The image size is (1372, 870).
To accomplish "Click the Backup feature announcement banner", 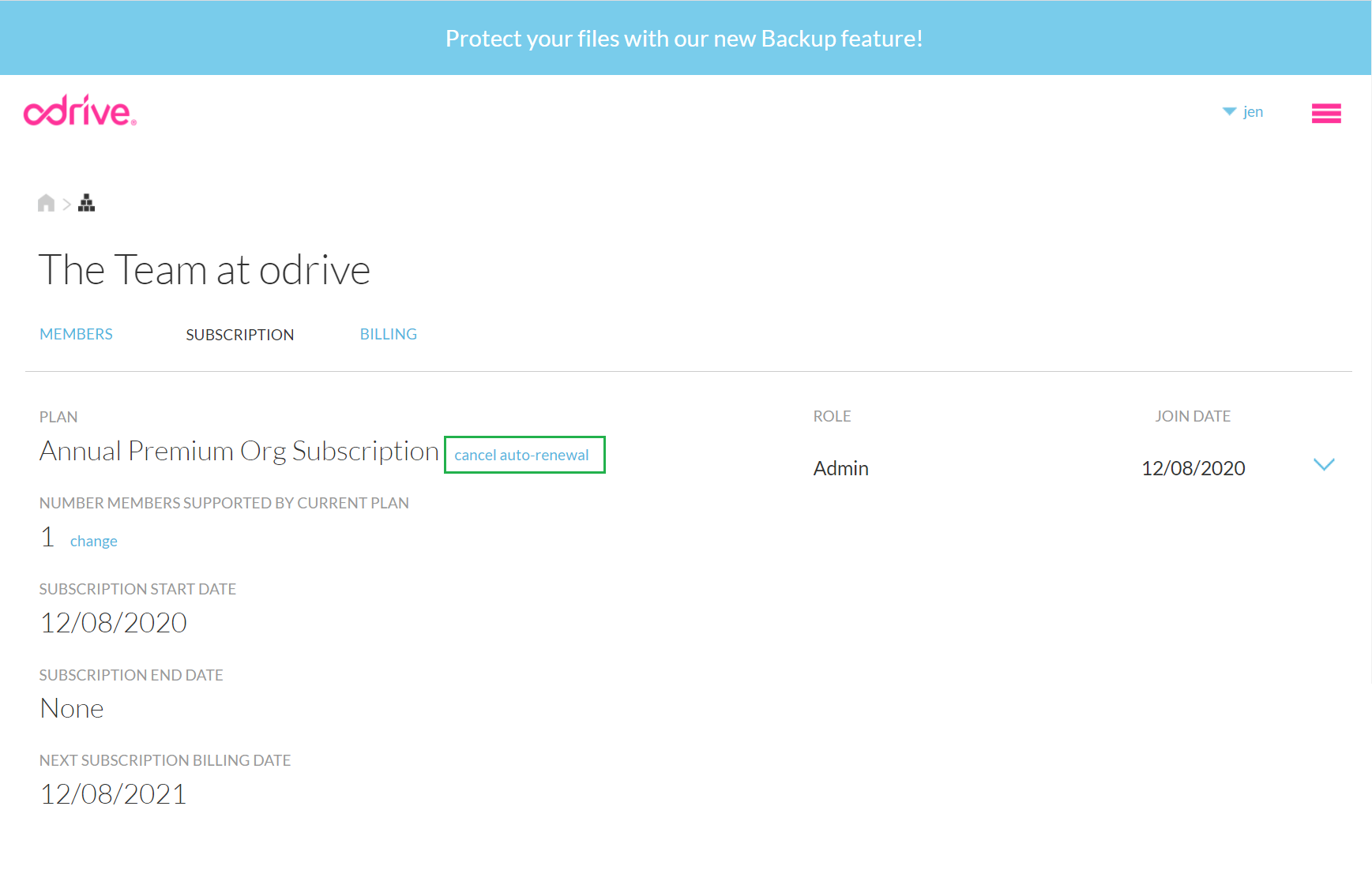I will coord(684,38).
